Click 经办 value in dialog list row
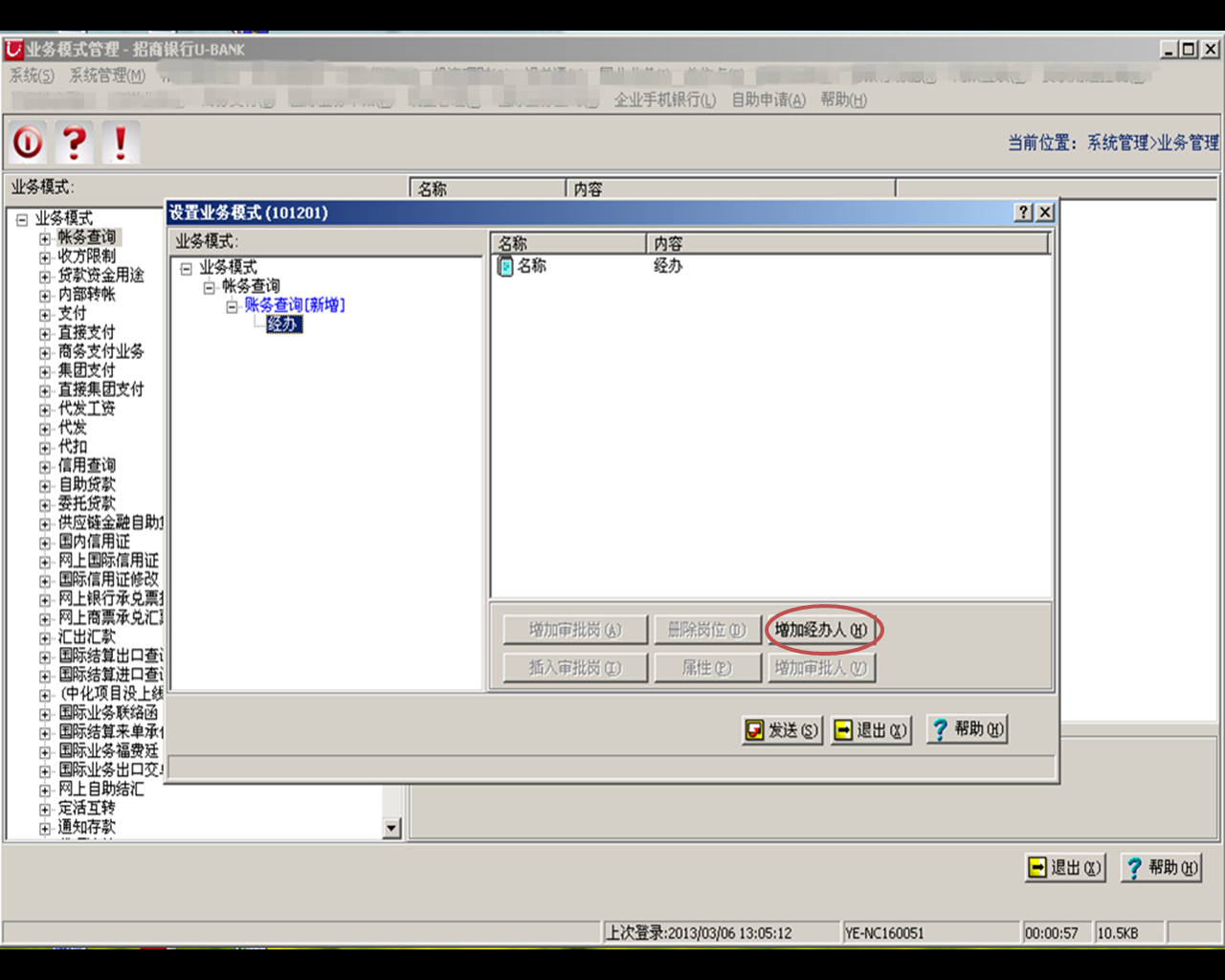Image resolution: width=1225 pixels, height=980 pixels. (x=668, y=266)
